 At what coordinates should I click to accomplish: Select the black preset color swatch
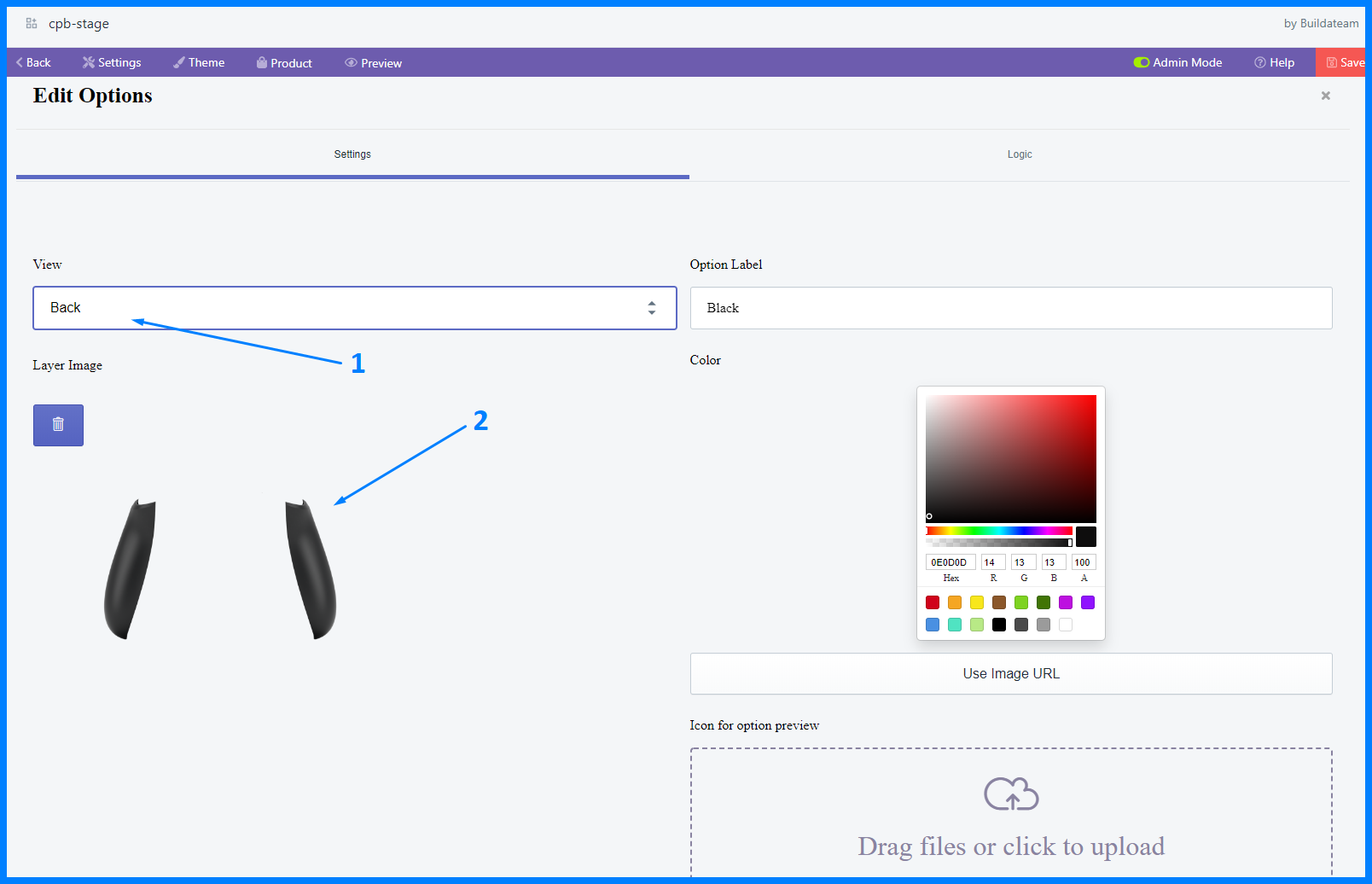pos(999,625)
